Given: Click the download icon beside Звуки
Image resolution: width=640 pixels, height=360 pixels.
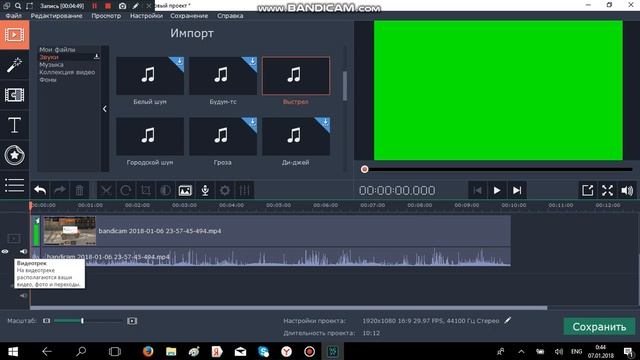Looking at the screenshot, I should click(x=96, y=57).
